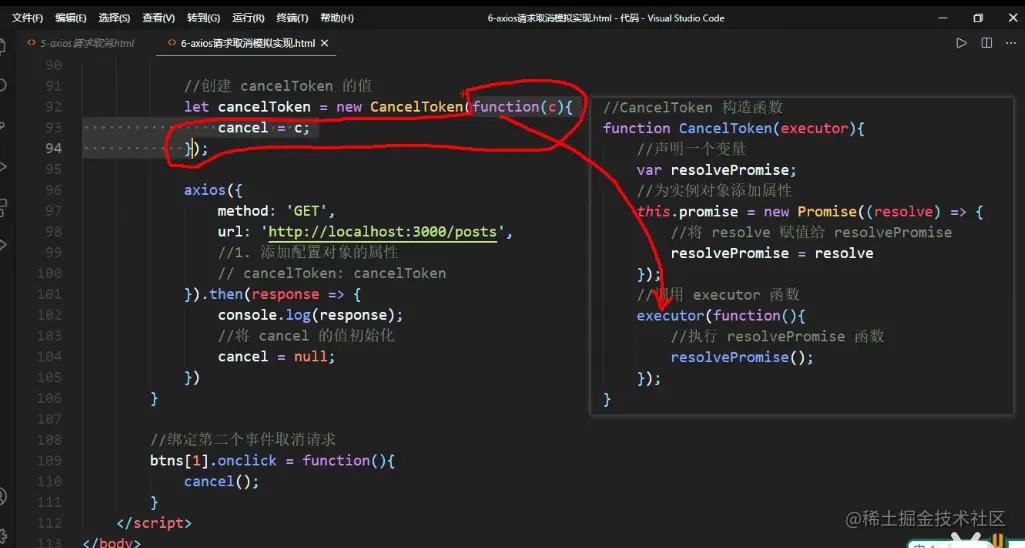Minimize the VS Code window
This screenshot has height=548, width=1025.
pyautogui.click(x=944, y=18)
